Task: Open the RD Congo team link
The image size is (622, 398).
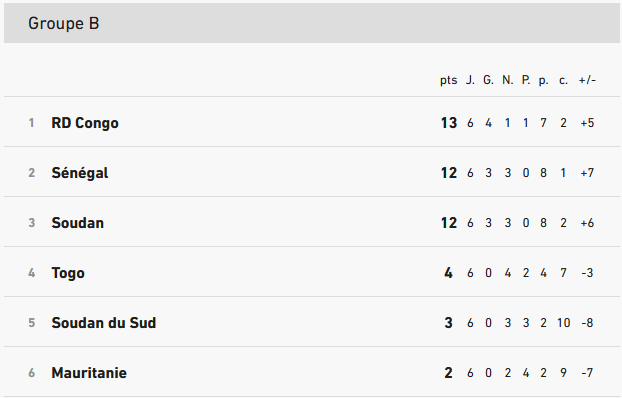Action: pyautogui.click(x=85, y=123)
